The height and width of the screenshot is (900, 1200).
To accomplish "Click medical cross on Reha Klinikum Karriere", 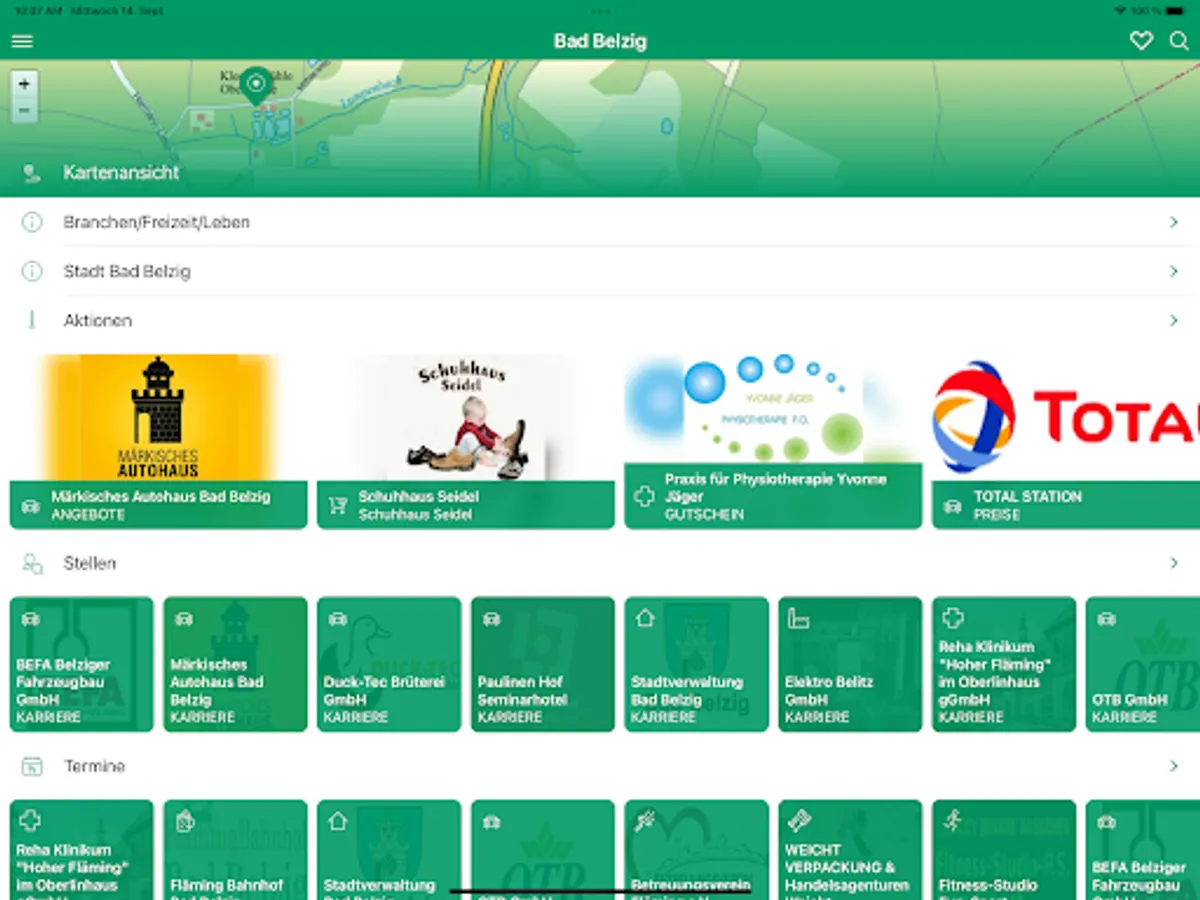I will coord(953,619).
